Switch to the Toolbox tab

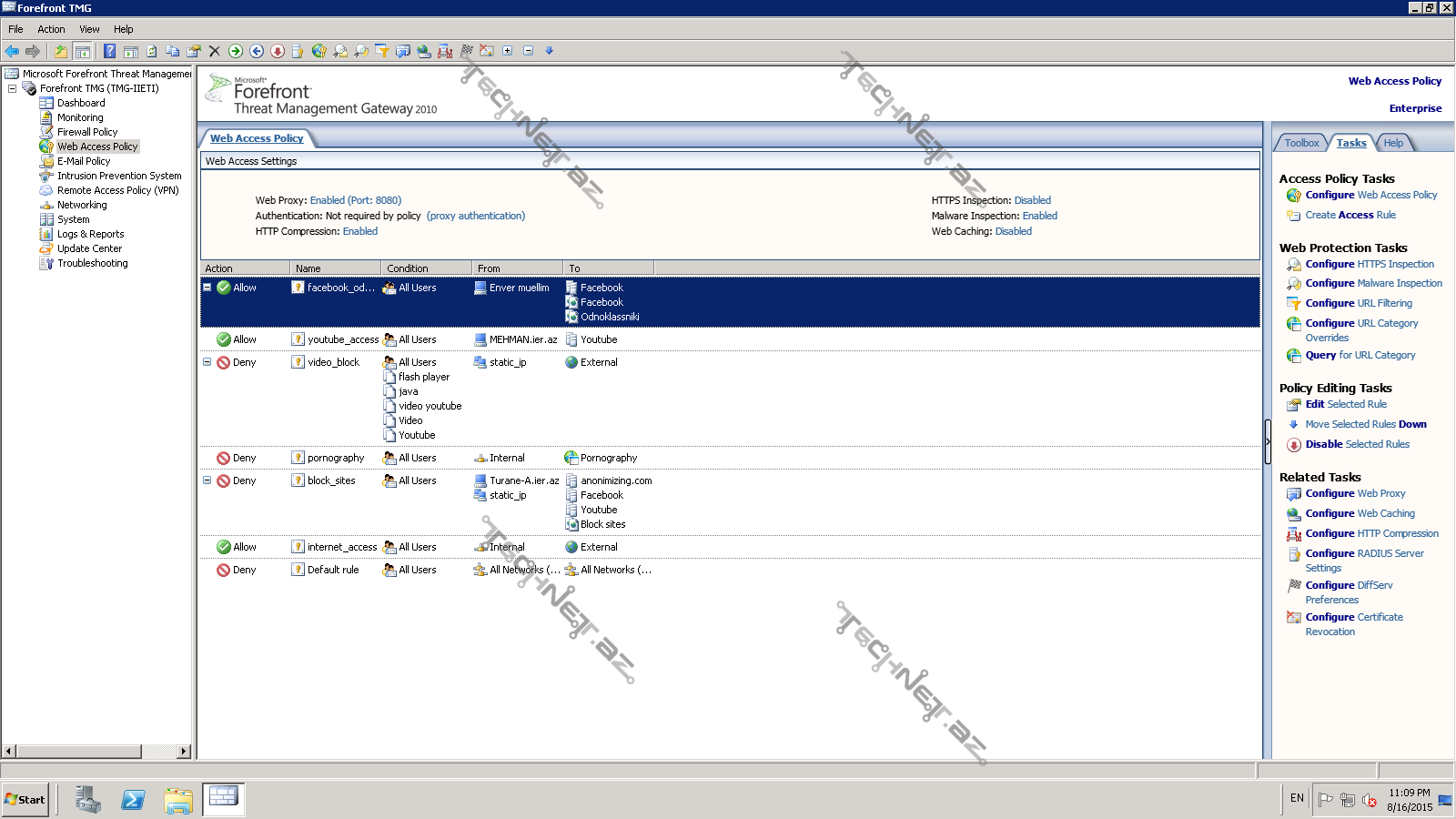(x=1301, y=143)
